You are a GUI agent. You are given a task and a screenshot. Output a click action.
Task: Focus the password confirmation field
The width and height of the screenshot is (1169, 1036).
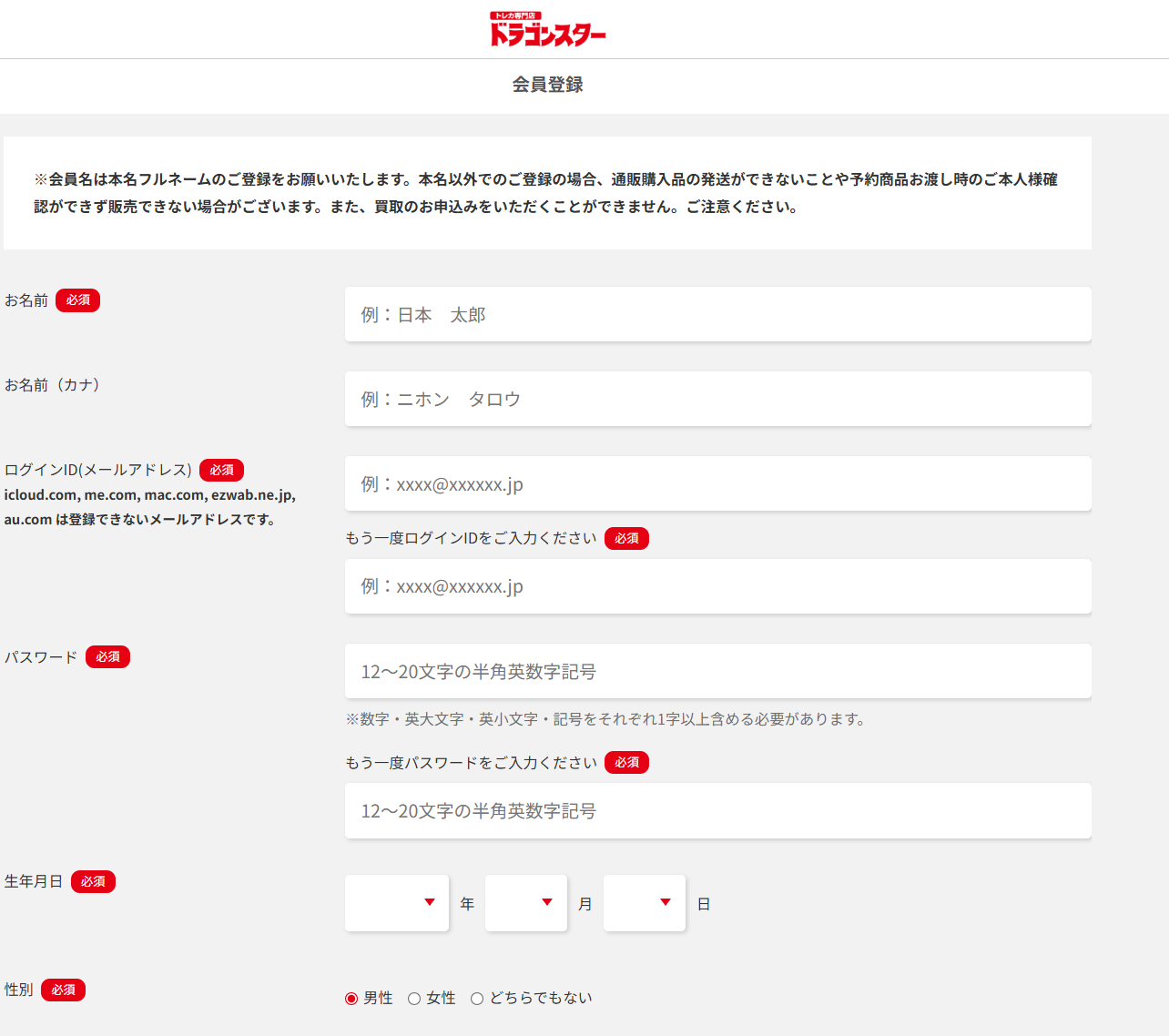pos(717,811)
